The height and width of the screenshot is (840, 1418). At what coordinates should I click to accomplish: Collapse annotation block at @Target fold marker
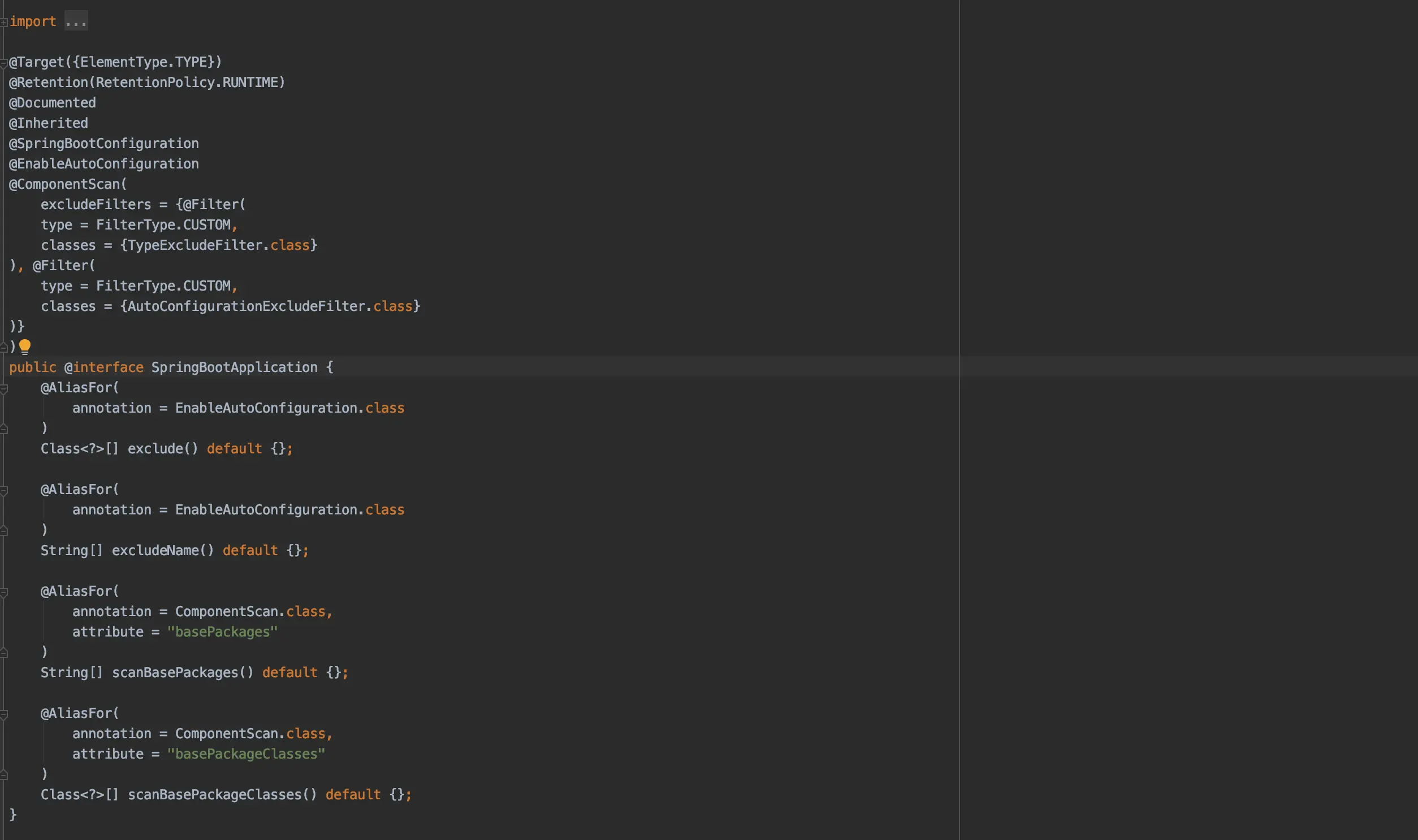pos(3,63)
